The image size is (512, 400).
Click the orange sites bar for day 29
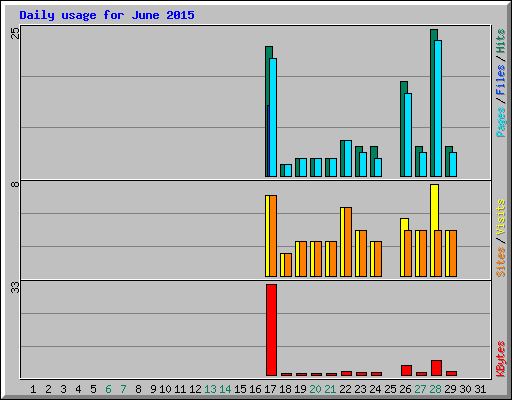point(453,253)
